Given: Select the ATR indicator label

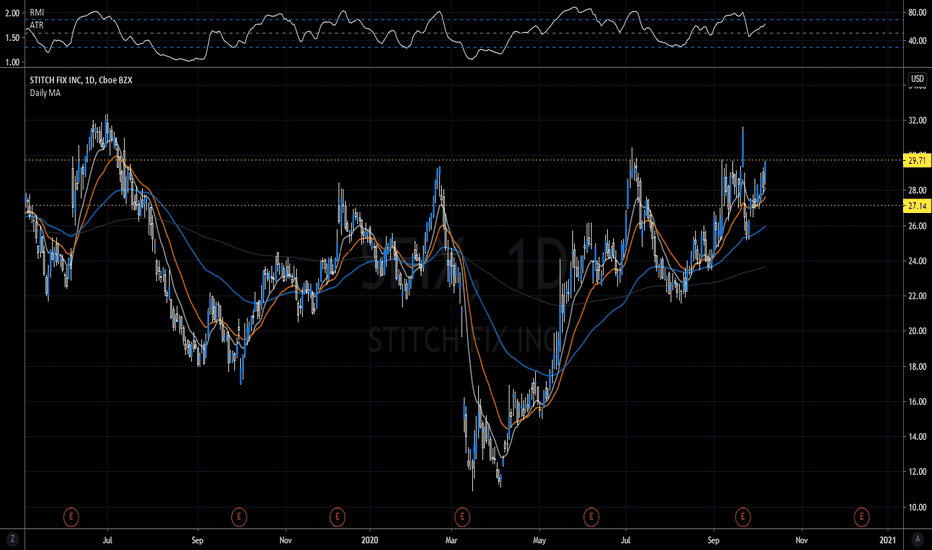Looking at the screenshot, I should click(37, 25).
